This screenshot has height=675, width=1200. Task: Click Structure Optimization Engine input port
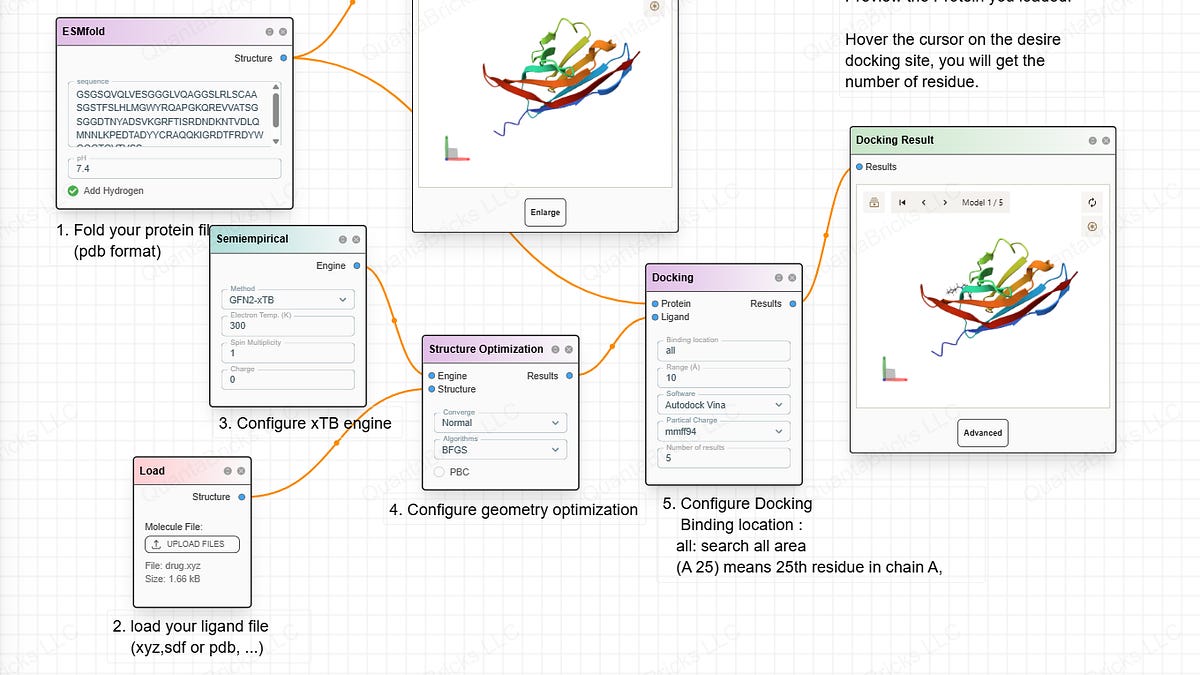tap(432, 376)
